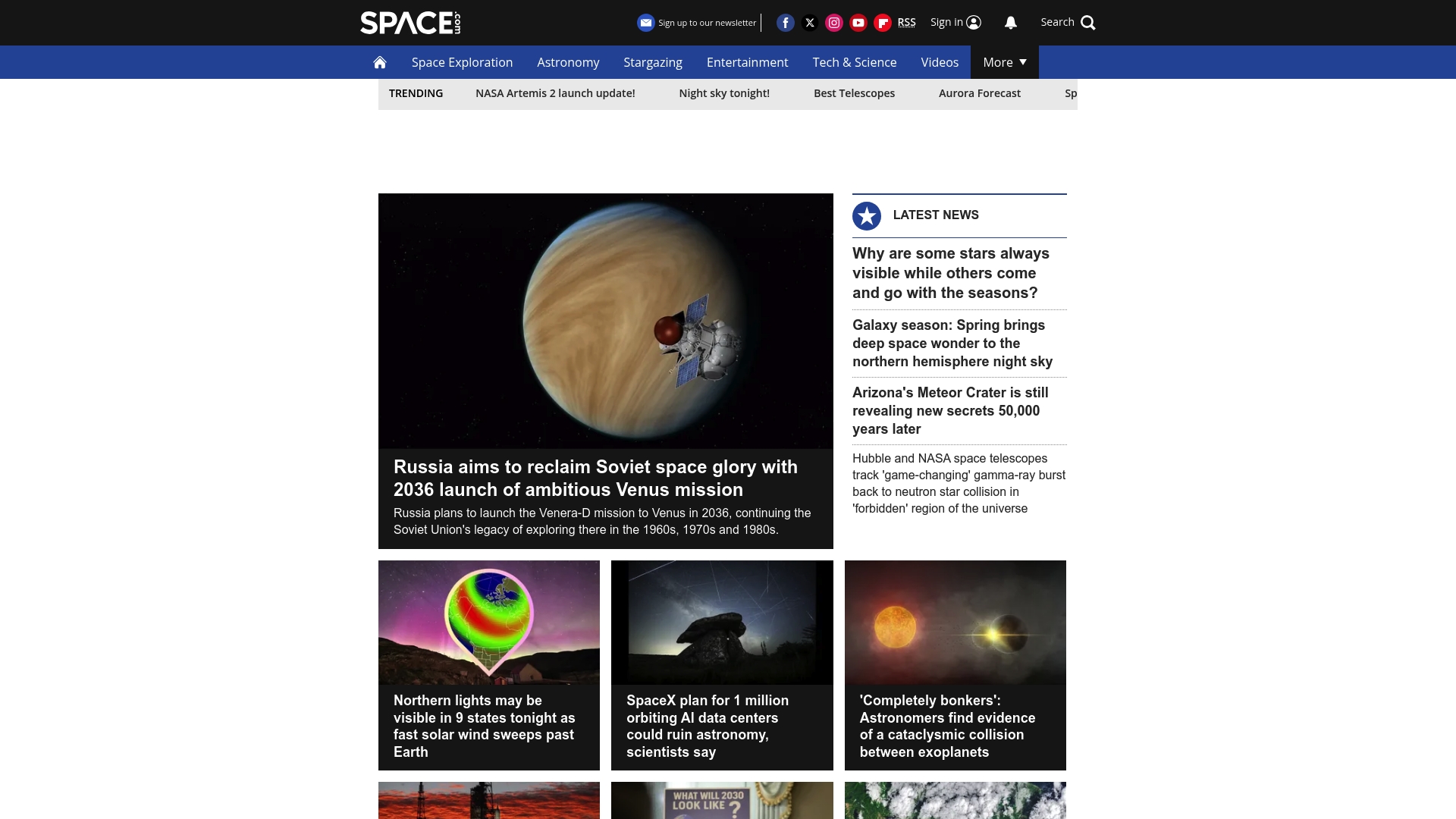Open trending NASA Artemis 2 launch update
The image size is (1456, 819).
(555, 93)
